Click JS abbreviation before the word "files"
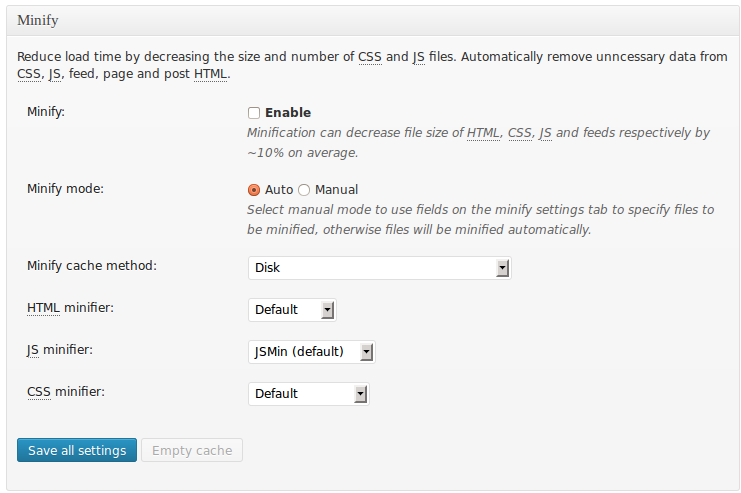This screenshot has height=493, width=741. click(x=418, y=57)
